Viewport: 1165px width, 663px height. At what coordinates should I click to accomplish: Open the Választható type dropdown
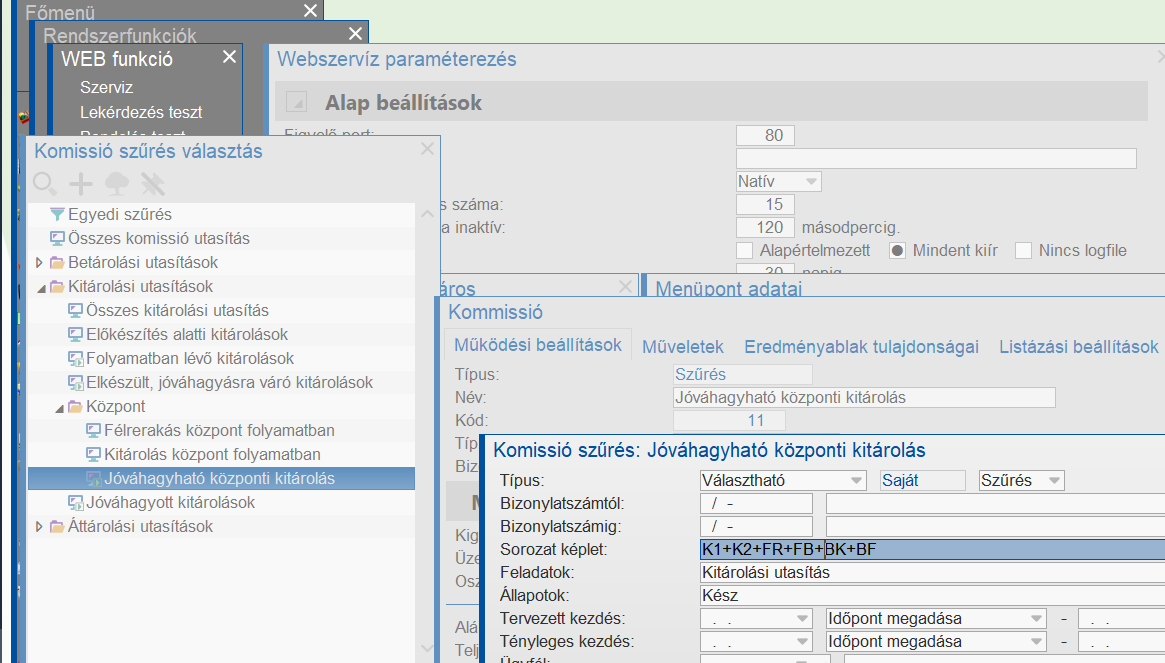(x=856, y=481)
